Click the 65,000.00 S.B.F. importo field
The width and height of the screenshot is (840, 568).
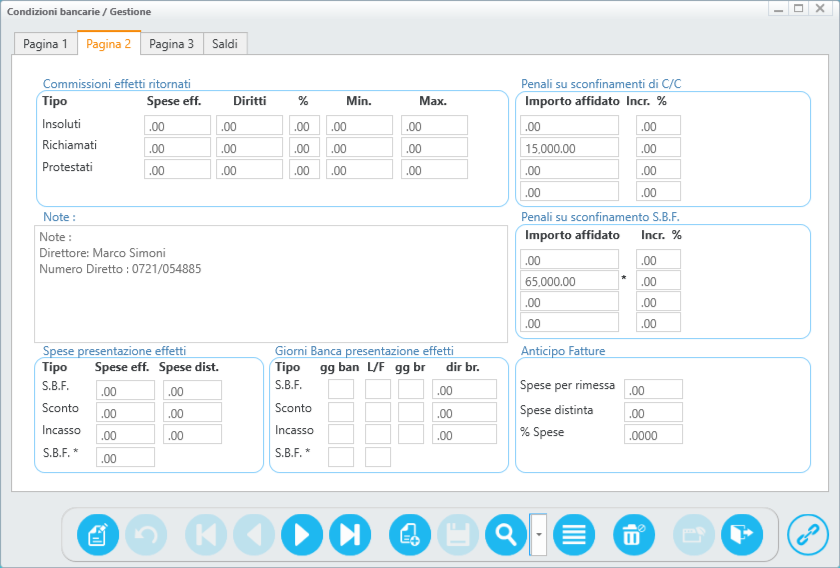[569, 280]
